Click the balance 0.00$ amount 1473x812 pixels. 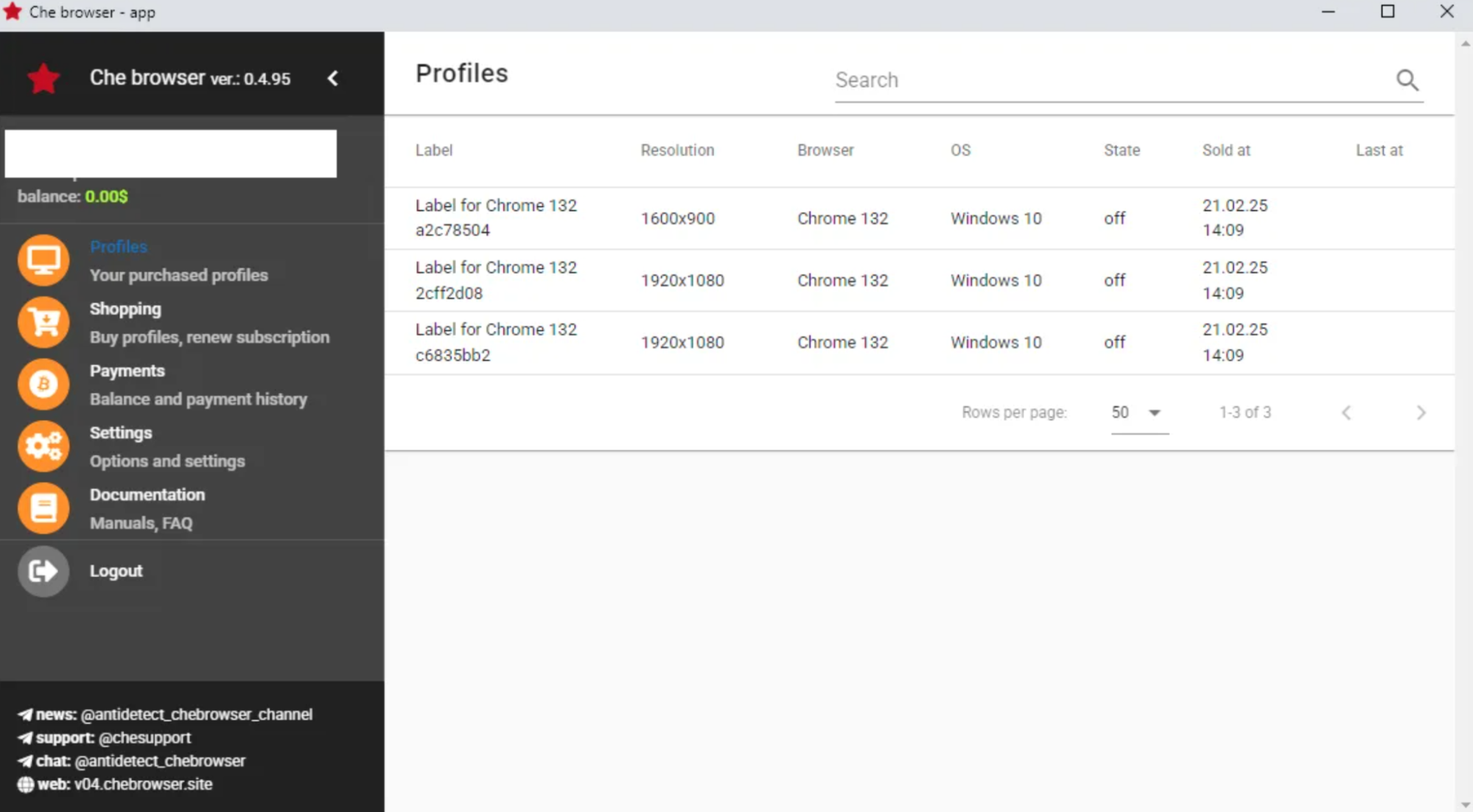106,197
